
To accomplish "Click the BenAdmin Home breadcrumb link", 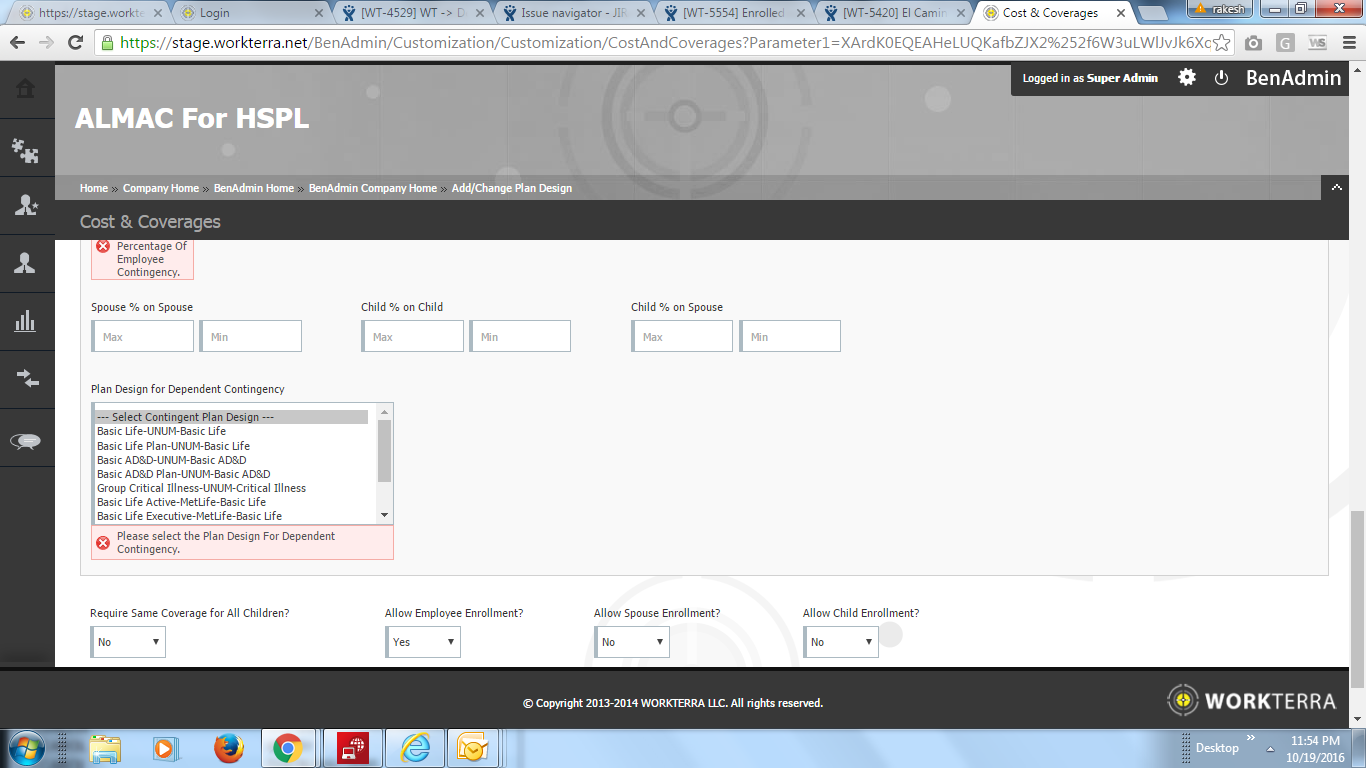I will pyautogui.click(x=253, y=188).
